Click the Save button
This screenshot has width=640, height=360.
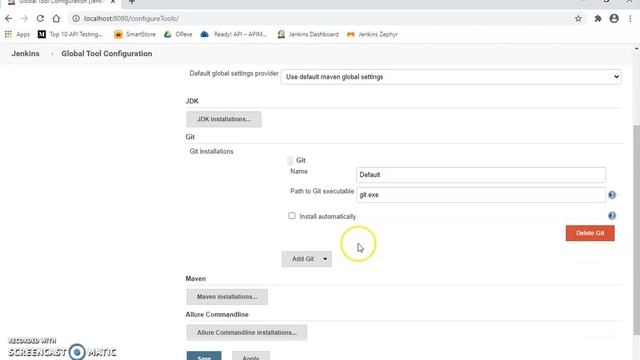[204, 356]
